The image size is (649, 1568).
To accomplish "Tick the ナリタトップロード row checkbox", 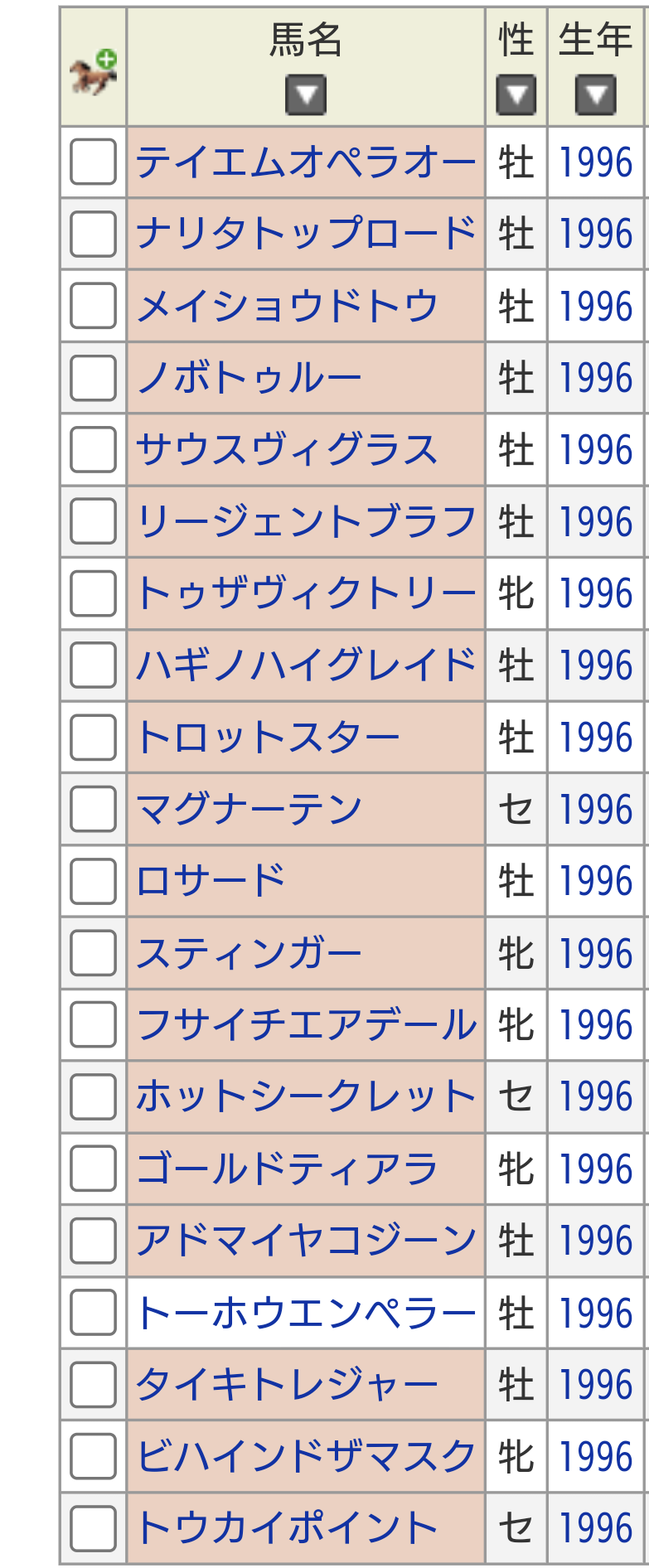I will [93, 234].
